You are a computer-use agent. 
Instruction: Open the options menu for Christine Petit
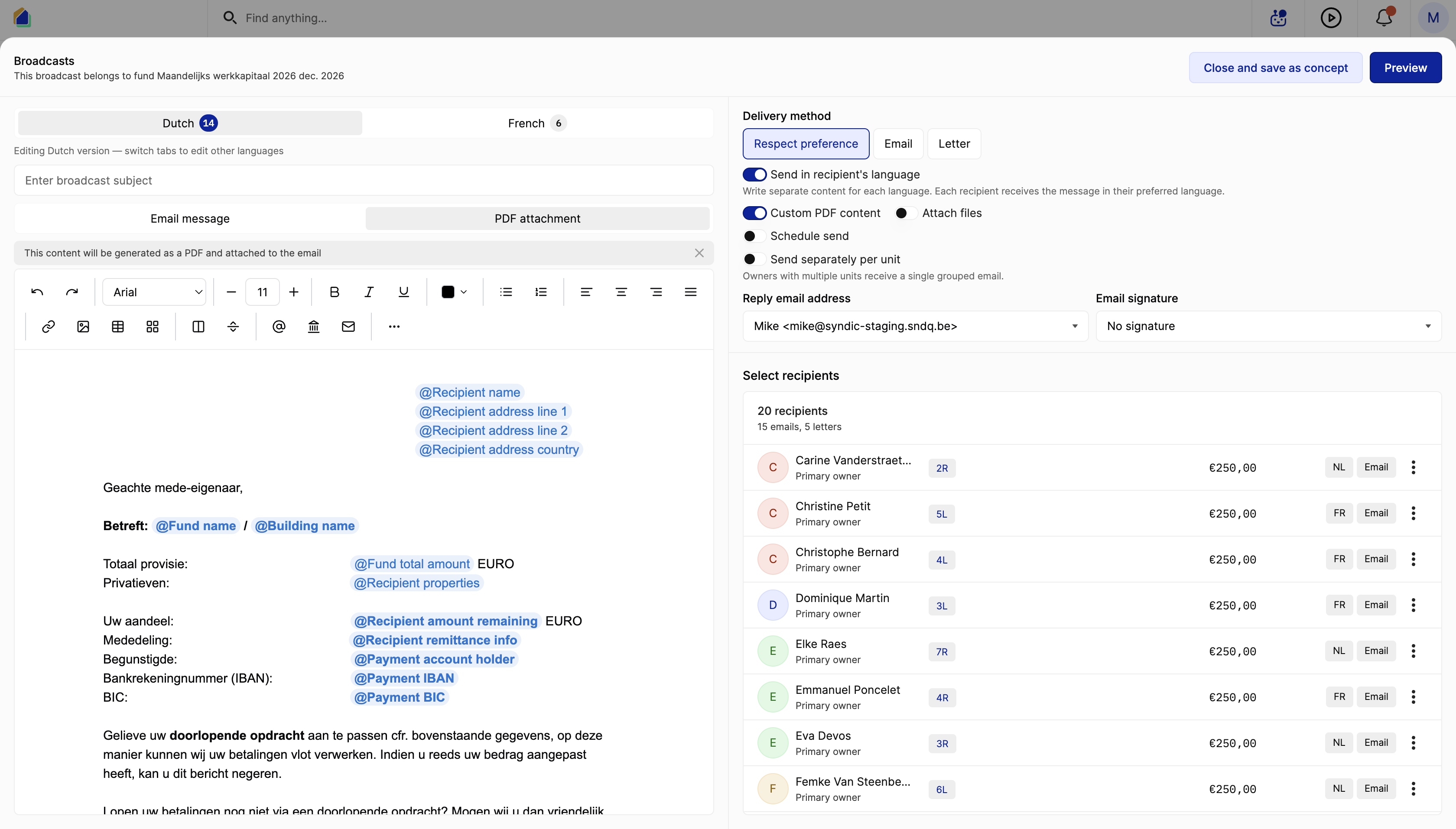click(1413, 513)
